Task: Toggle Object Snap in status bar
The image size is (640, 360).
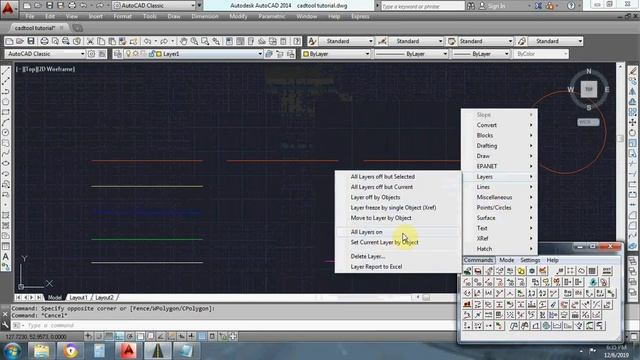Action: (140, 336)
